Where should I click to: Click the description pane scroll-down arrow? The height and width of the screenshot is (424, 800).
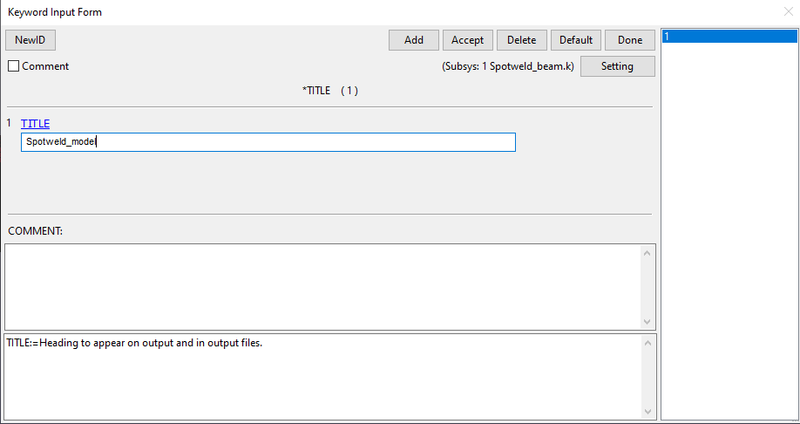tap(647, 411)
